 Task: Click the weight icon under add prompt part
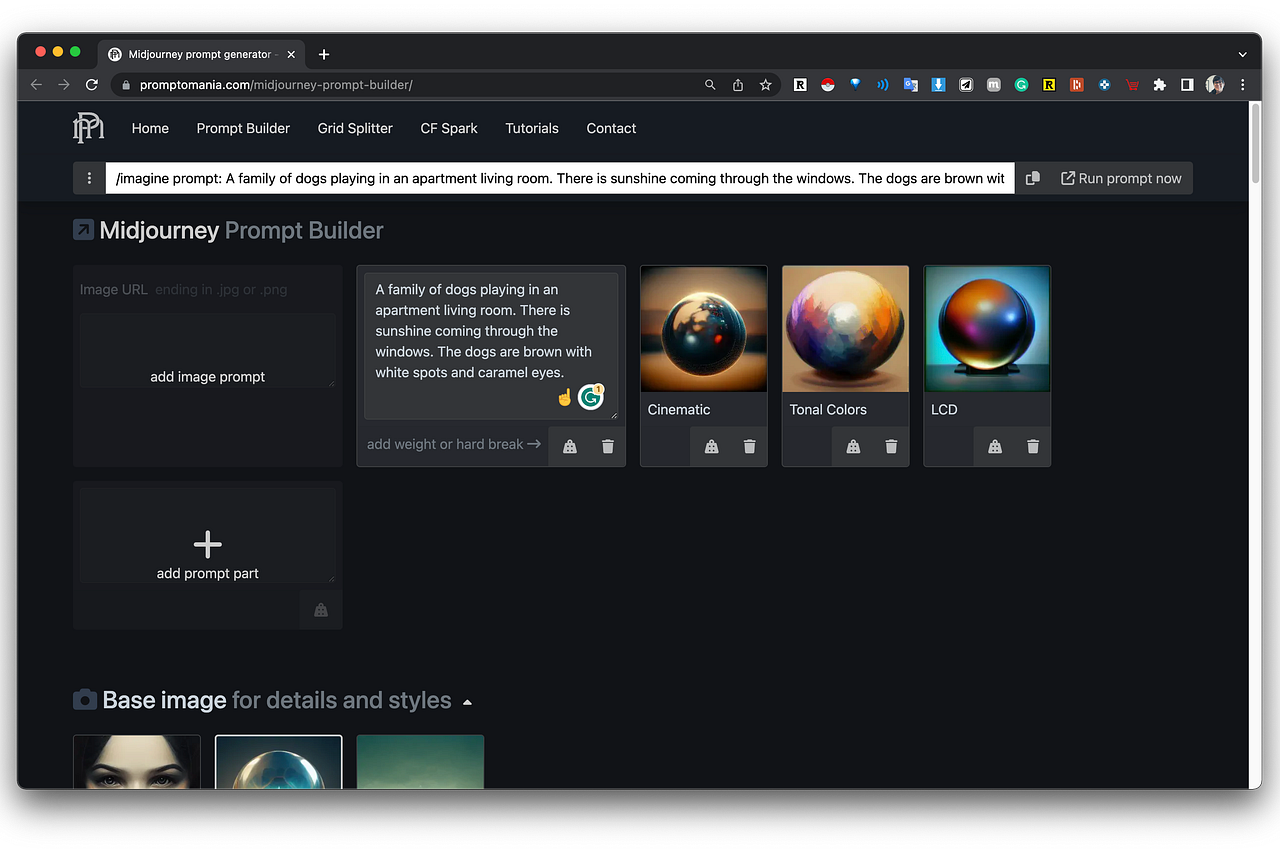coord(321,610)
